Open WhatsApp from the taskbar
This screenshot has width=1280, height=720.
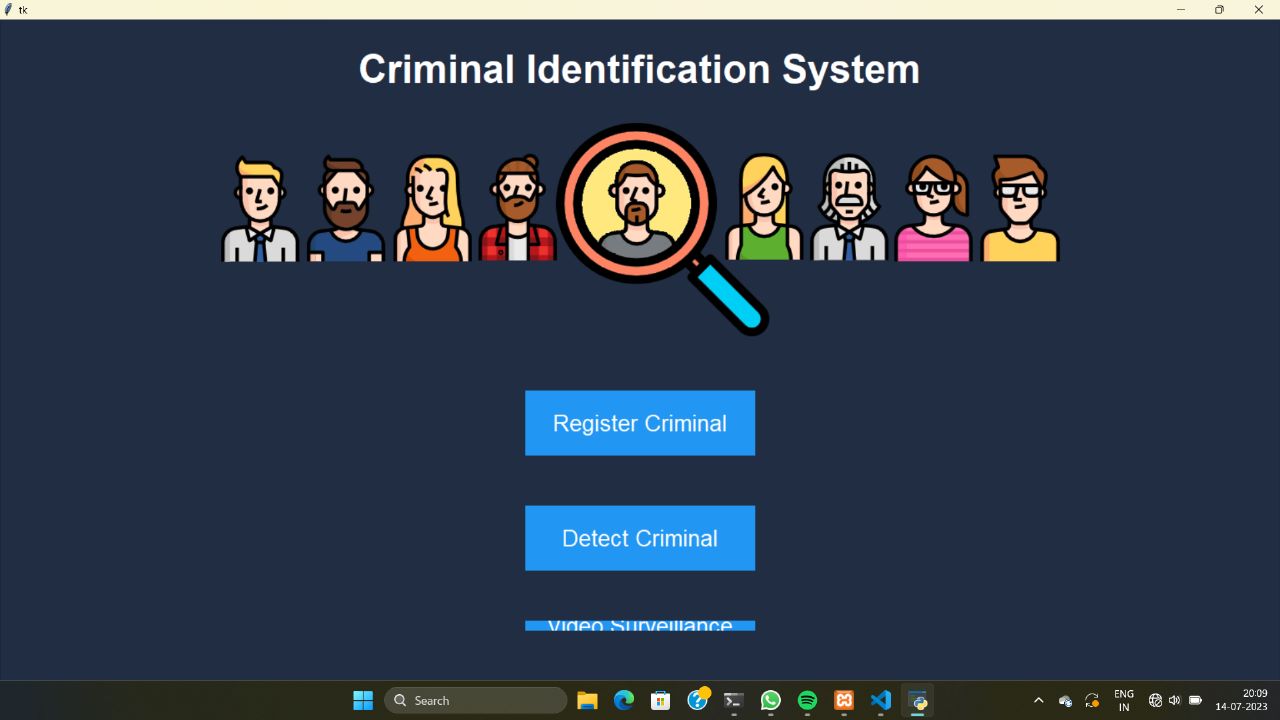(770, 700)
